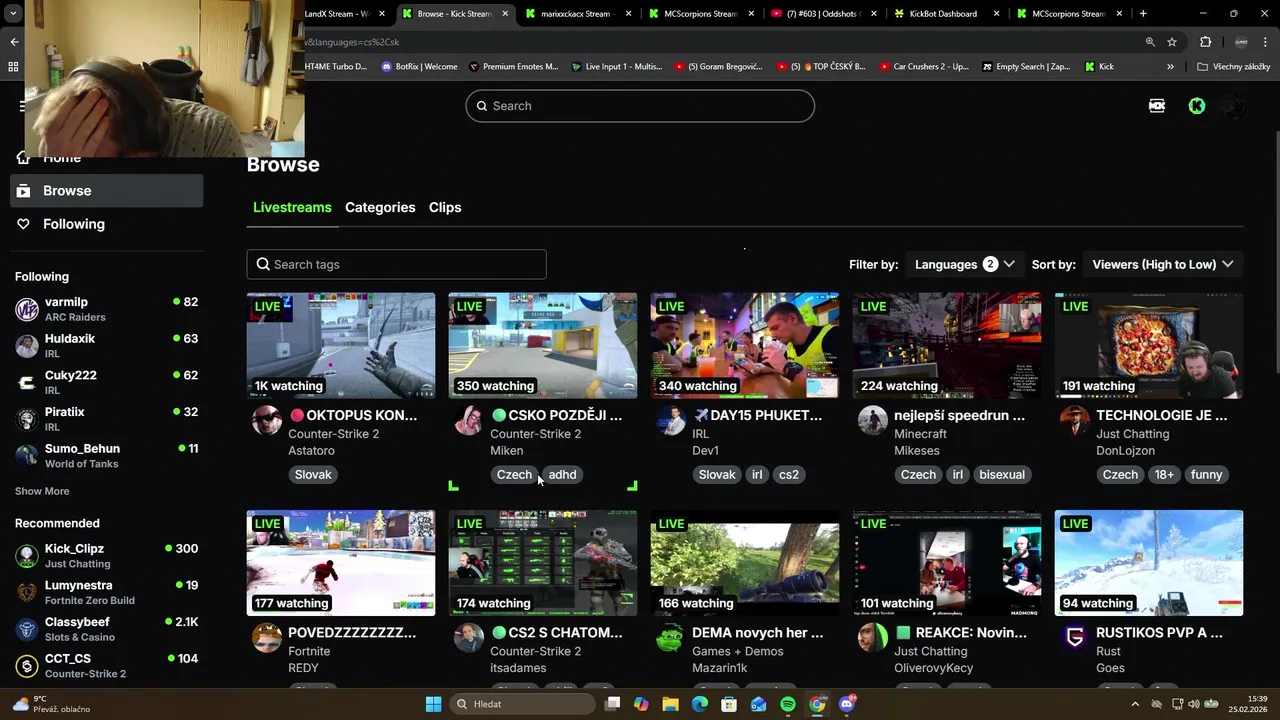Open the Counter-Strike 2 category under Miken
This screenshot has width=1280, height=720.
click(x=535, y=434)
